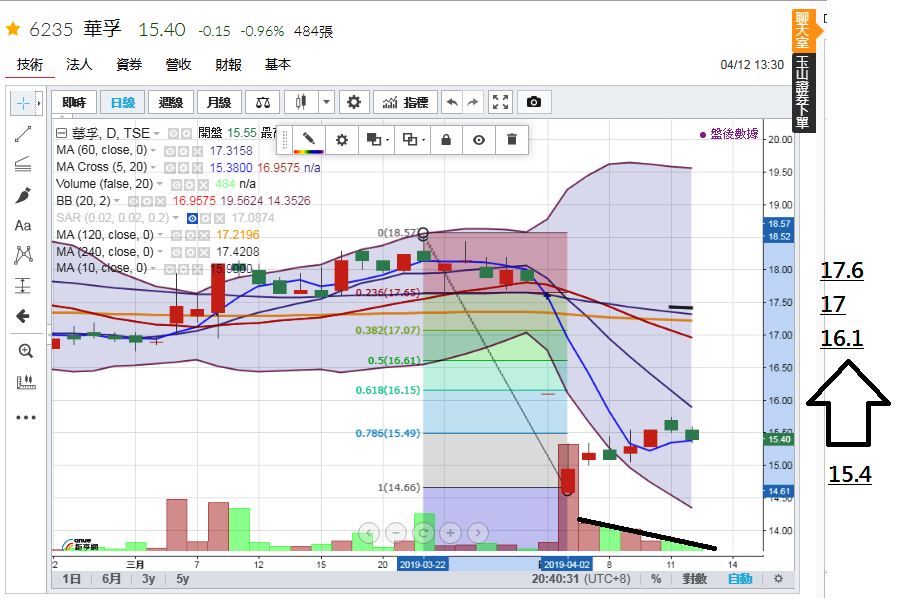Show the hidden SAR indicator

[x=192, y=218]
